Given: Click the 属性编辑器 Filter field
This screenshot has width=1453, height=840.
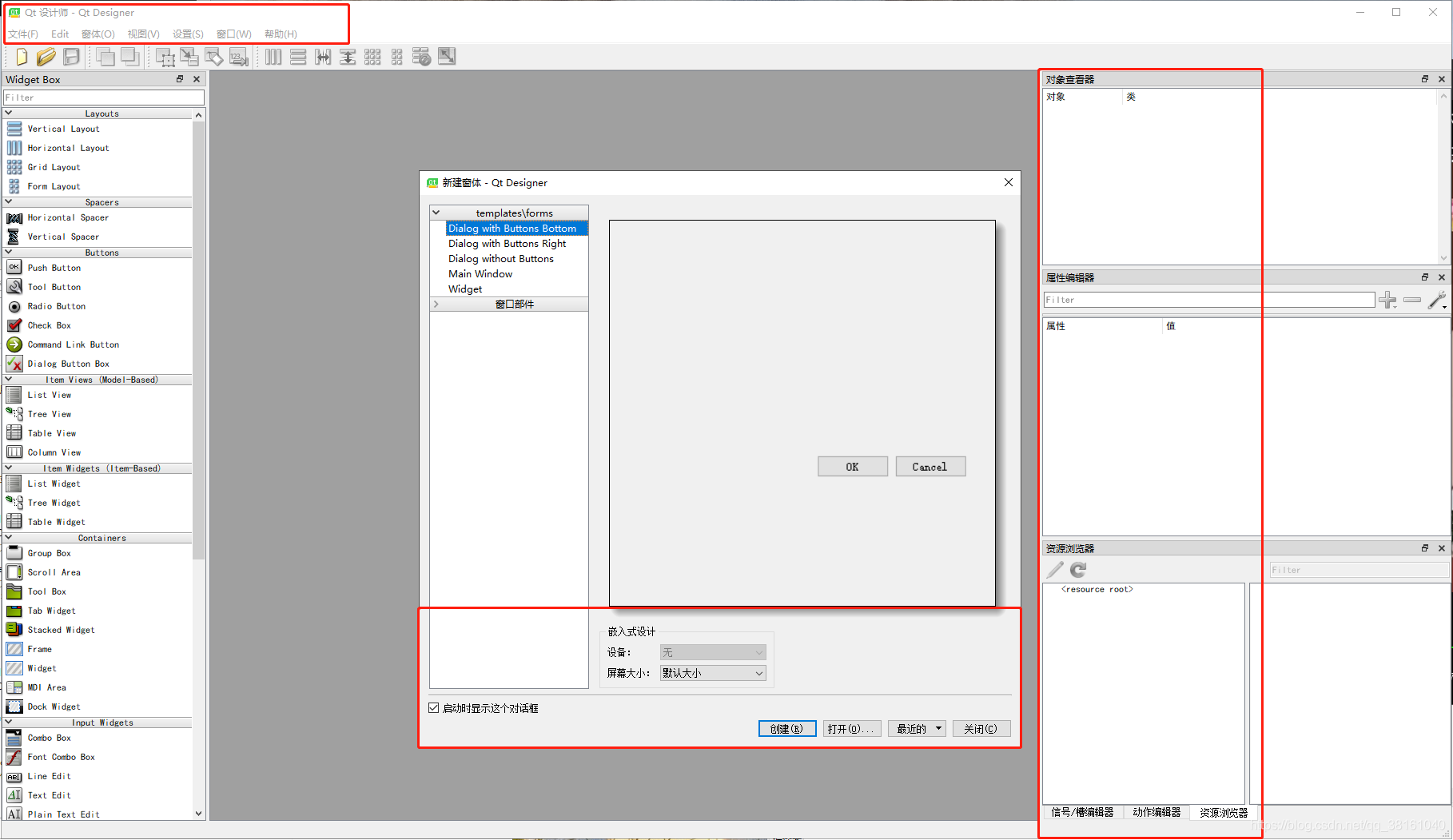Looking at the screenshot, I should 1208,300.
